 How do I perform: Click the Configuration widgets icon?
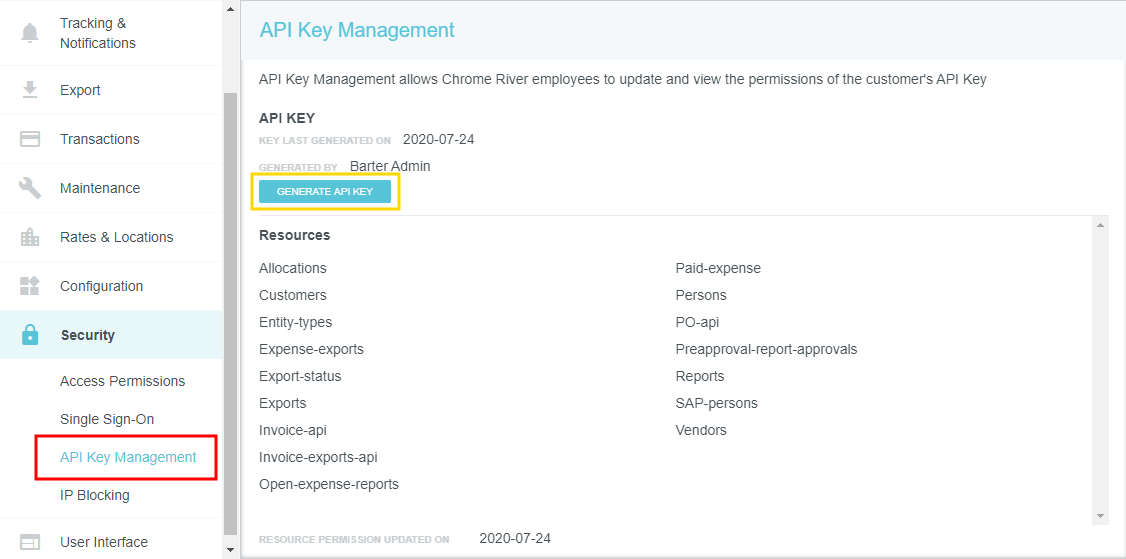click(x=30, y=286)
